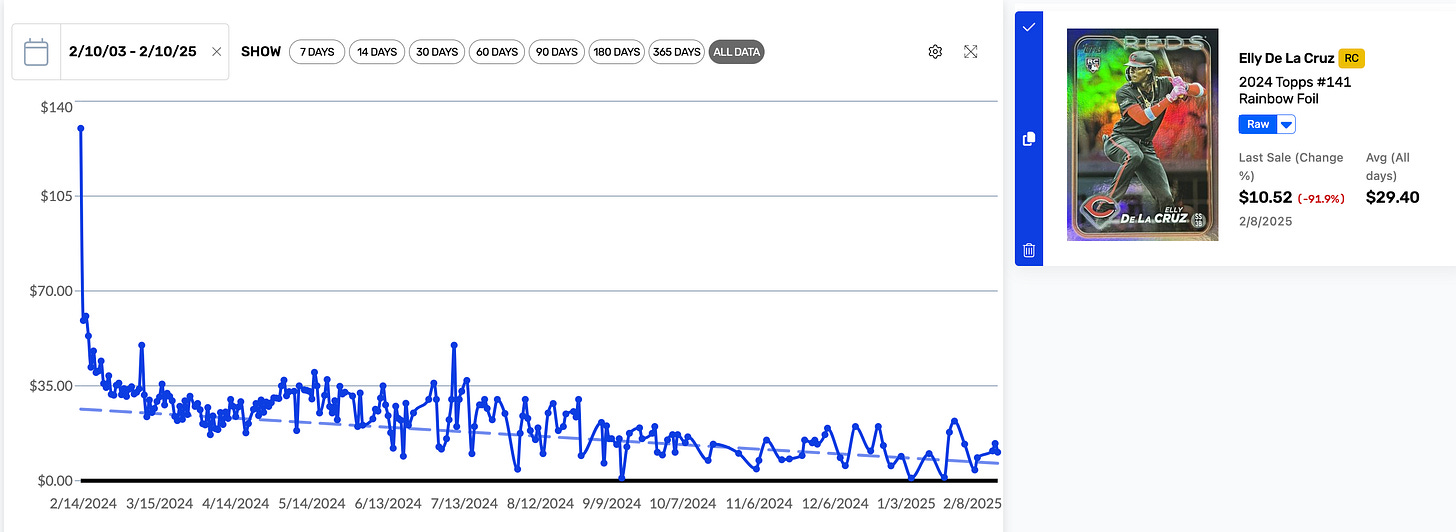The image size is (1456, 532).
Task: Click the -91.9% change percentage
Action: [1321, 198]
